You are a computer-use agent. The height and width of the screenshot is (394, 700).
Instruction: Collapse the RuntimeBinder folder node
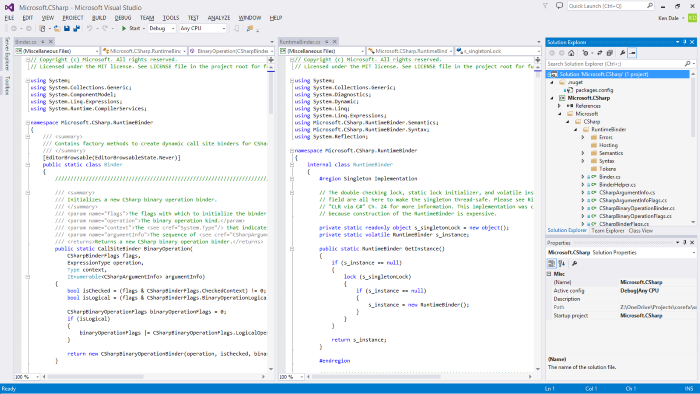(575, 129)
